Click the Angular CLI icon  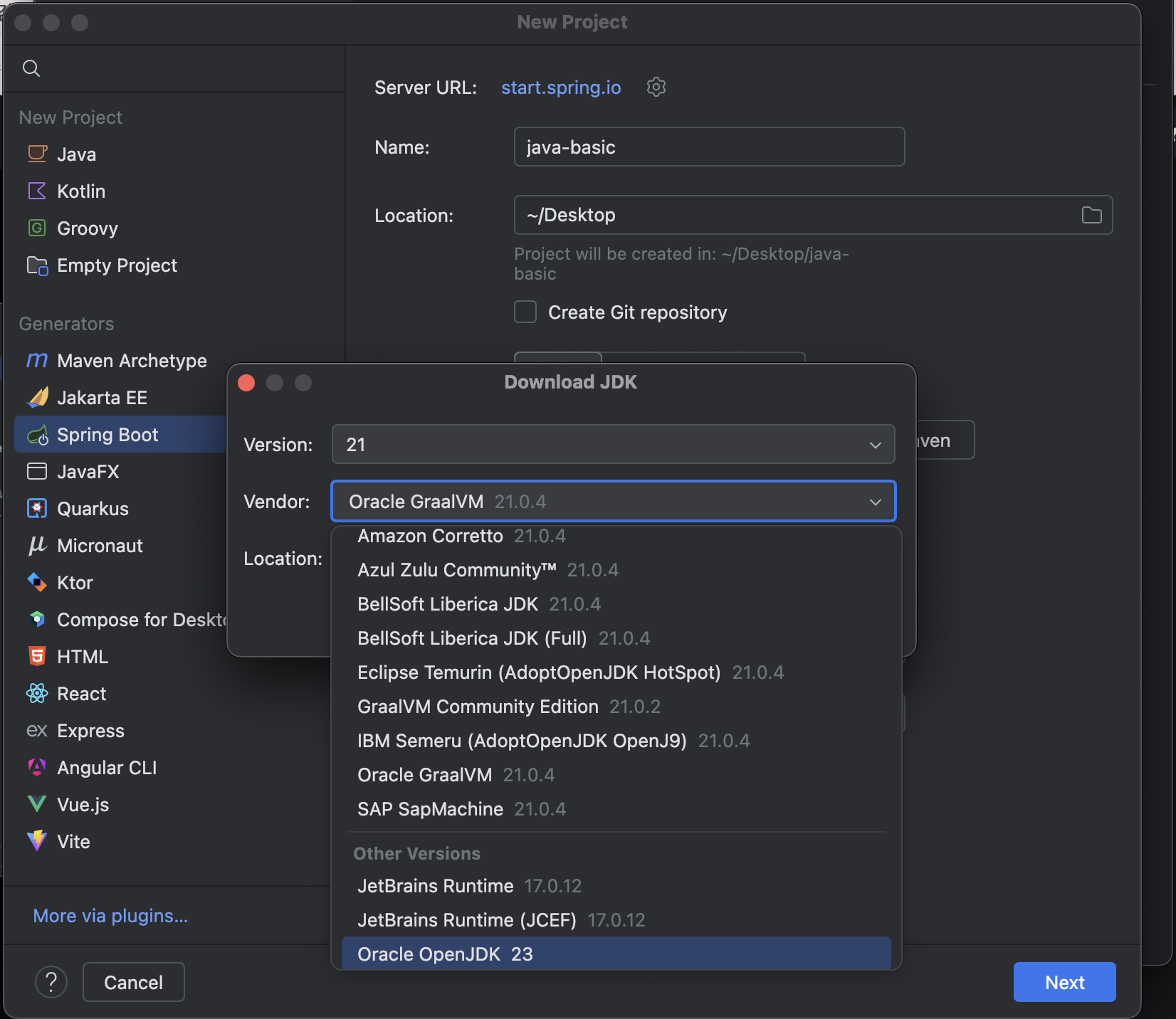click(x=37, y=767)
